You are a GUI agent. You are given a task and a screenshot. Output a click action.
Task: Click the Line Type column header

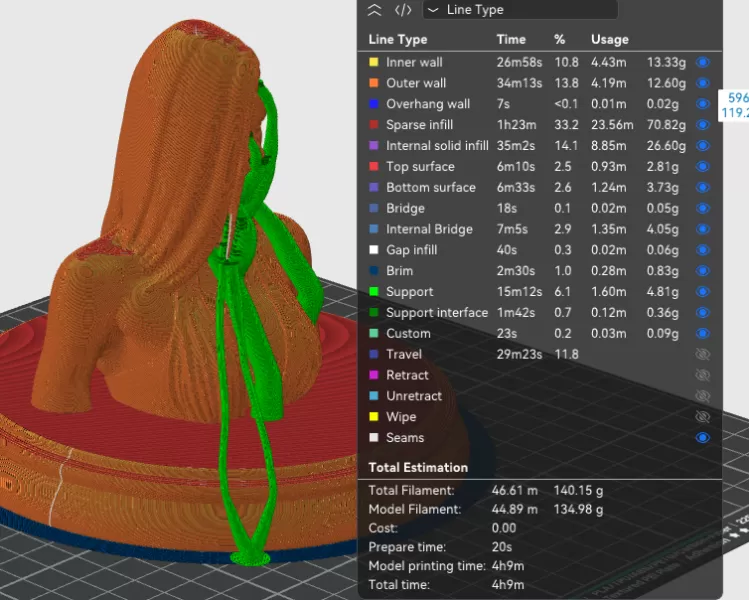[398, 39]
